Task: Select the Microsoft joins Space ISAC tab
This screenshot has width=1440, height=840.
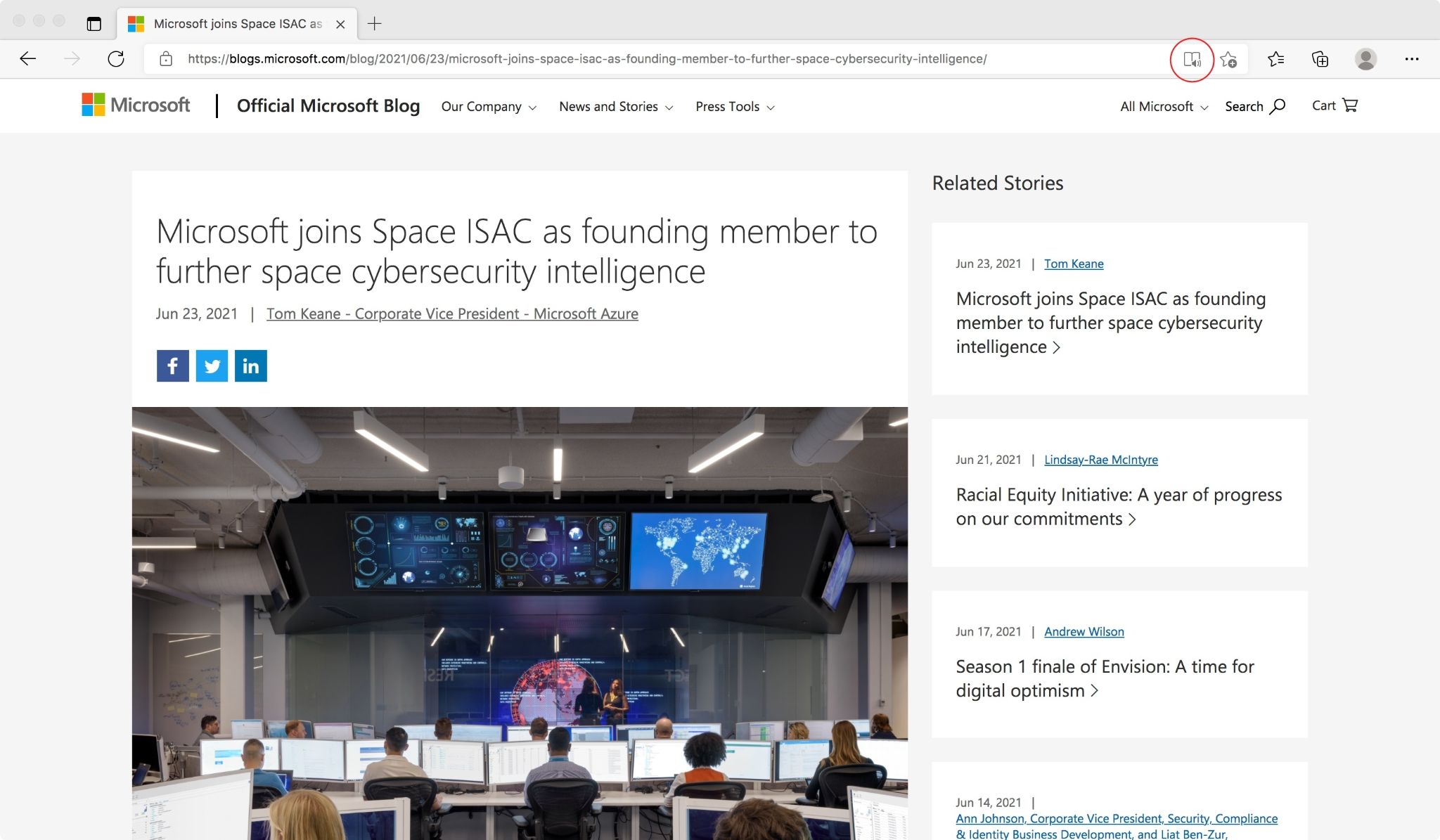Action: [237, 24]
